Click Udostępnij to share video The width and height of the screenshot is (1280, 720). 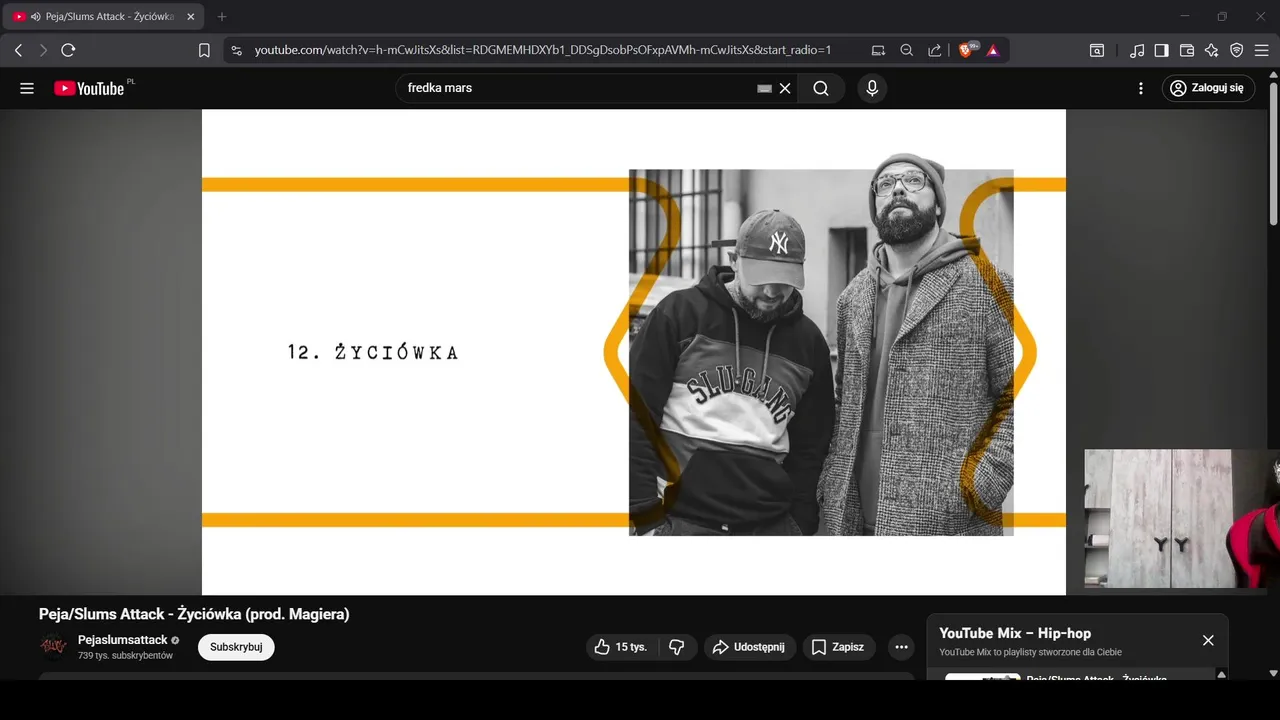pos(750,647)
